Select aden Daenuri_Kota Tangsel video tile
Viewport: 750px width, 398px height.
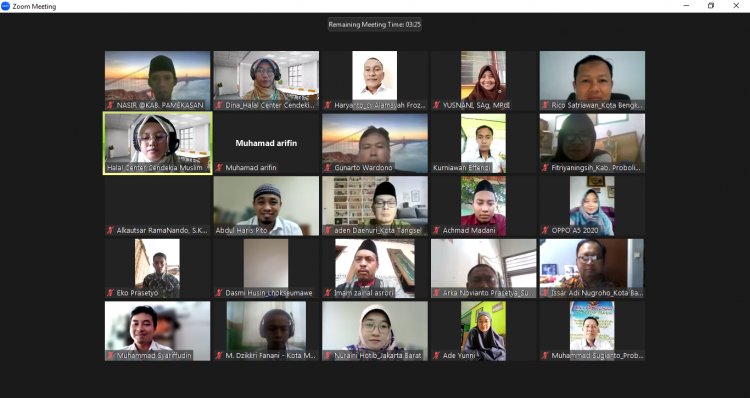click(375, 206)
